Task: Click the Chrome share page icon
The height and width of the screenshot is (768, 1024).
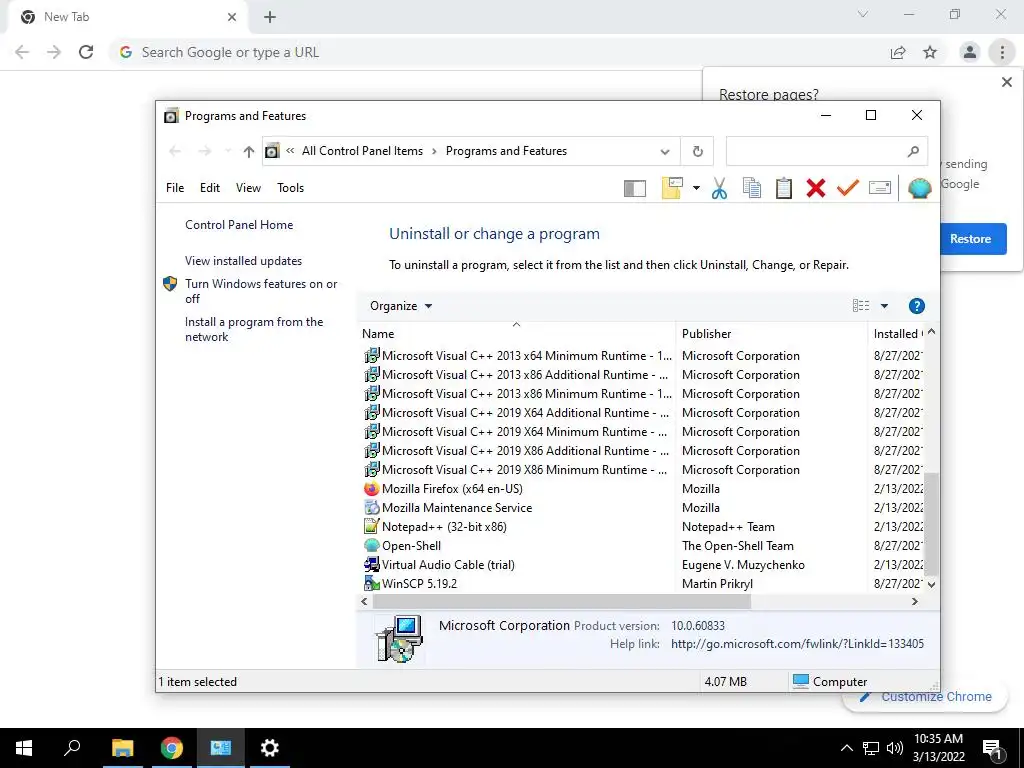Action: pyautogui.click(x=898, y=52)
